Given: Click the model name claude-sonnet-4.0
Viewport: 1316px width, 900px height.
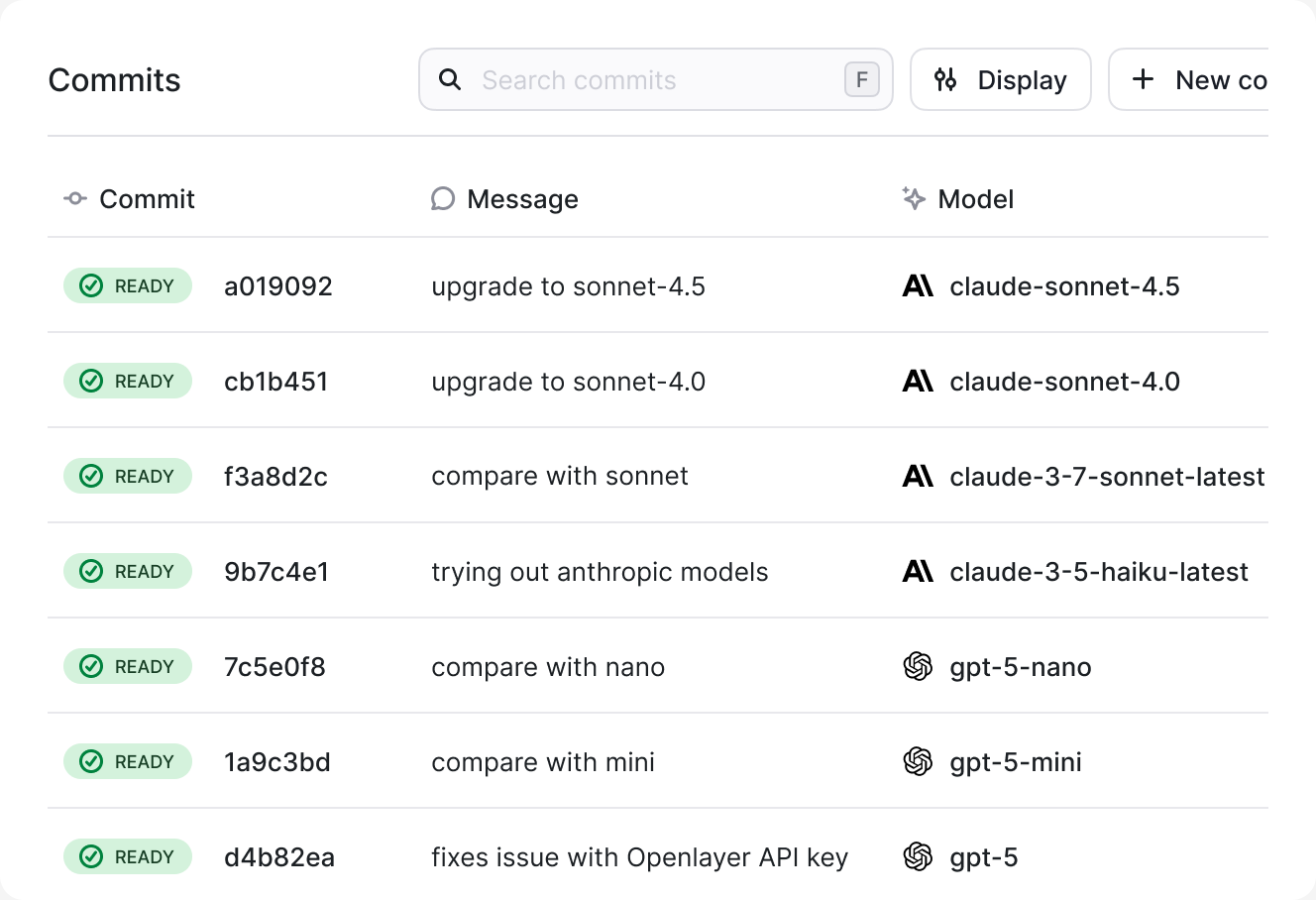Looking at the screenshot, I should coord(1065,382).
